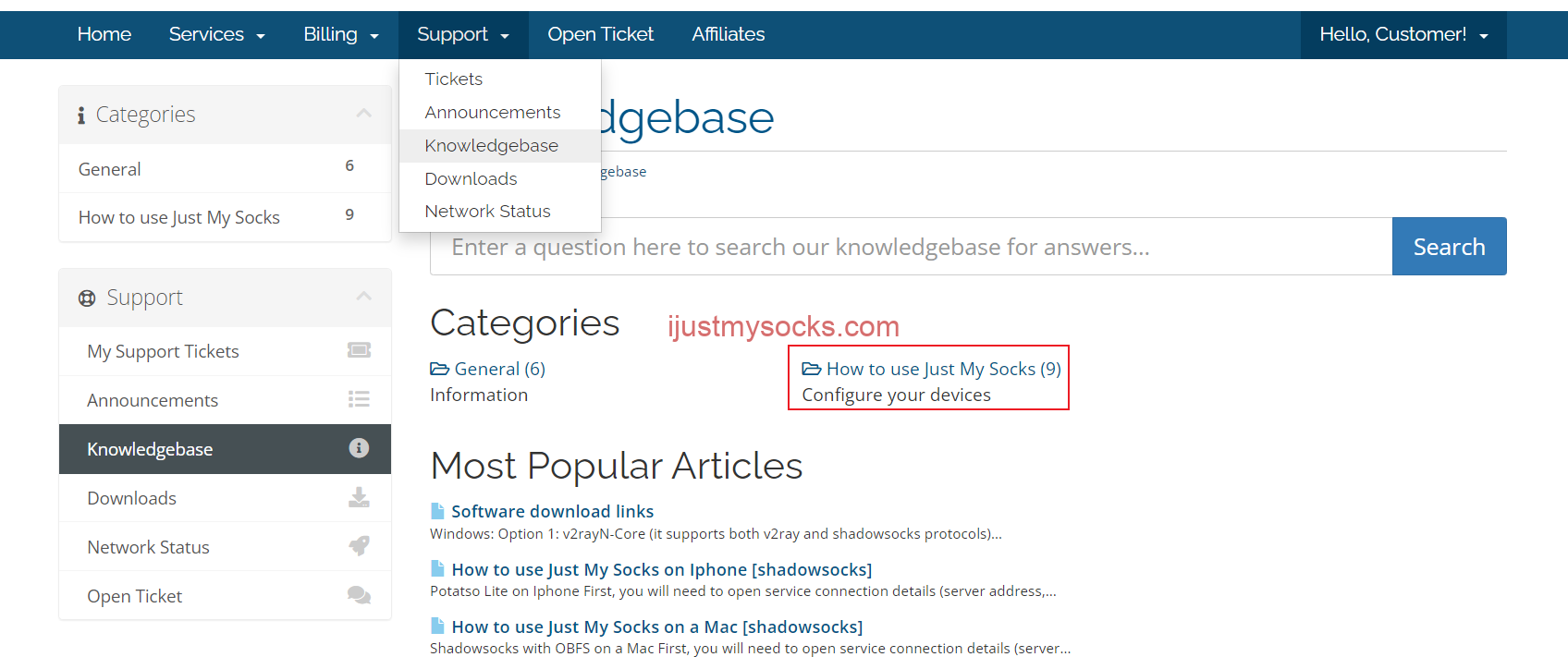
Task: Choose Announcements from the Support dropdown menu
Action: pos(500,113)
